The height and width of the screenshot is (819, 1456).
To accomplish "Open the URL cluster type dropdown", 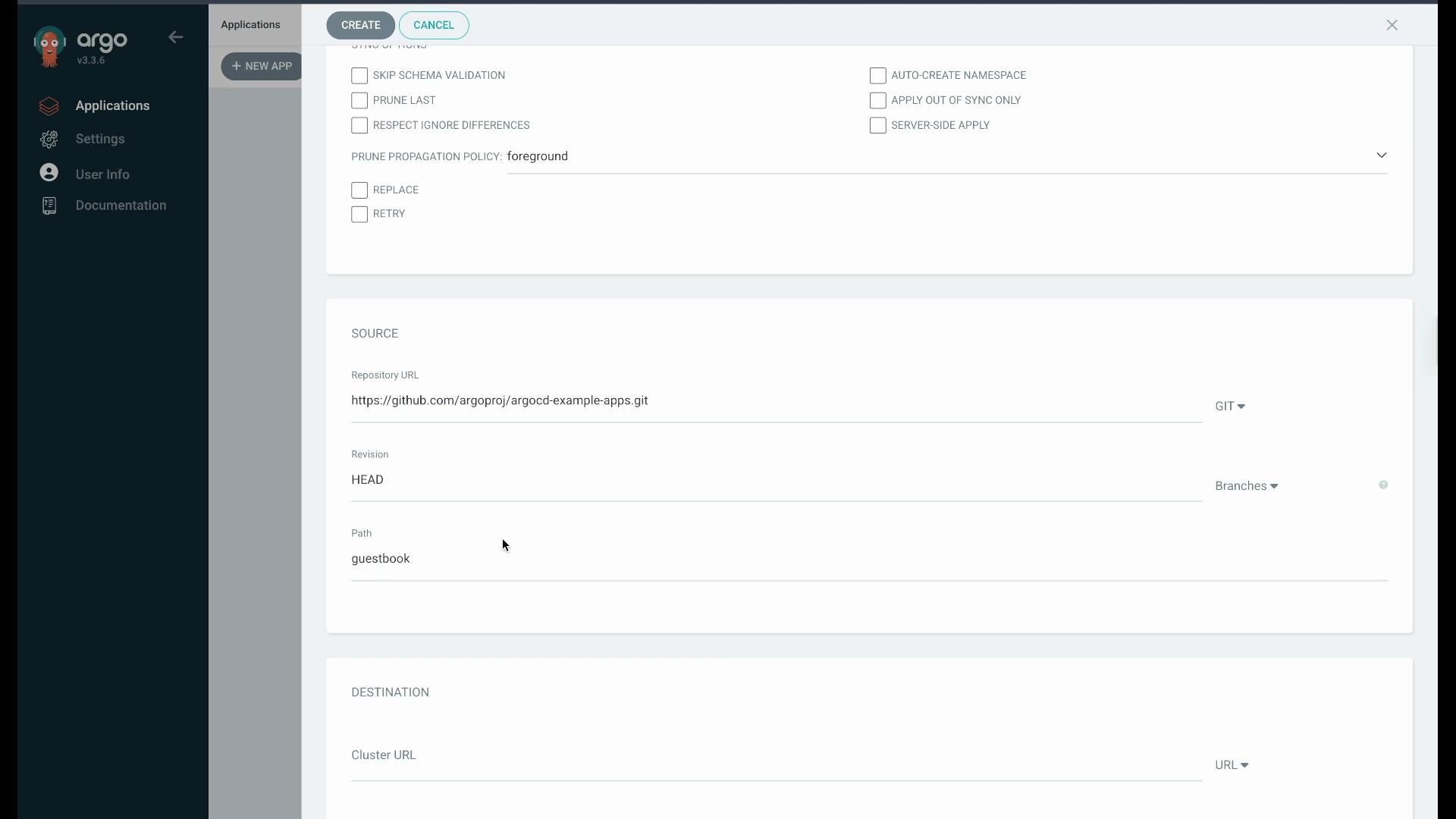I will (1232, 765).
